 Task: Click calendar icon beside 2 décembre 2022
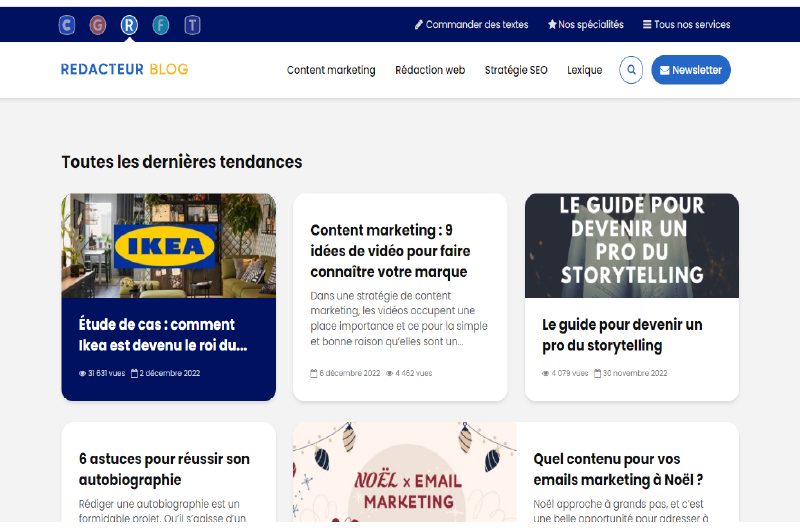pyautogui.click(x=134, y=373)
